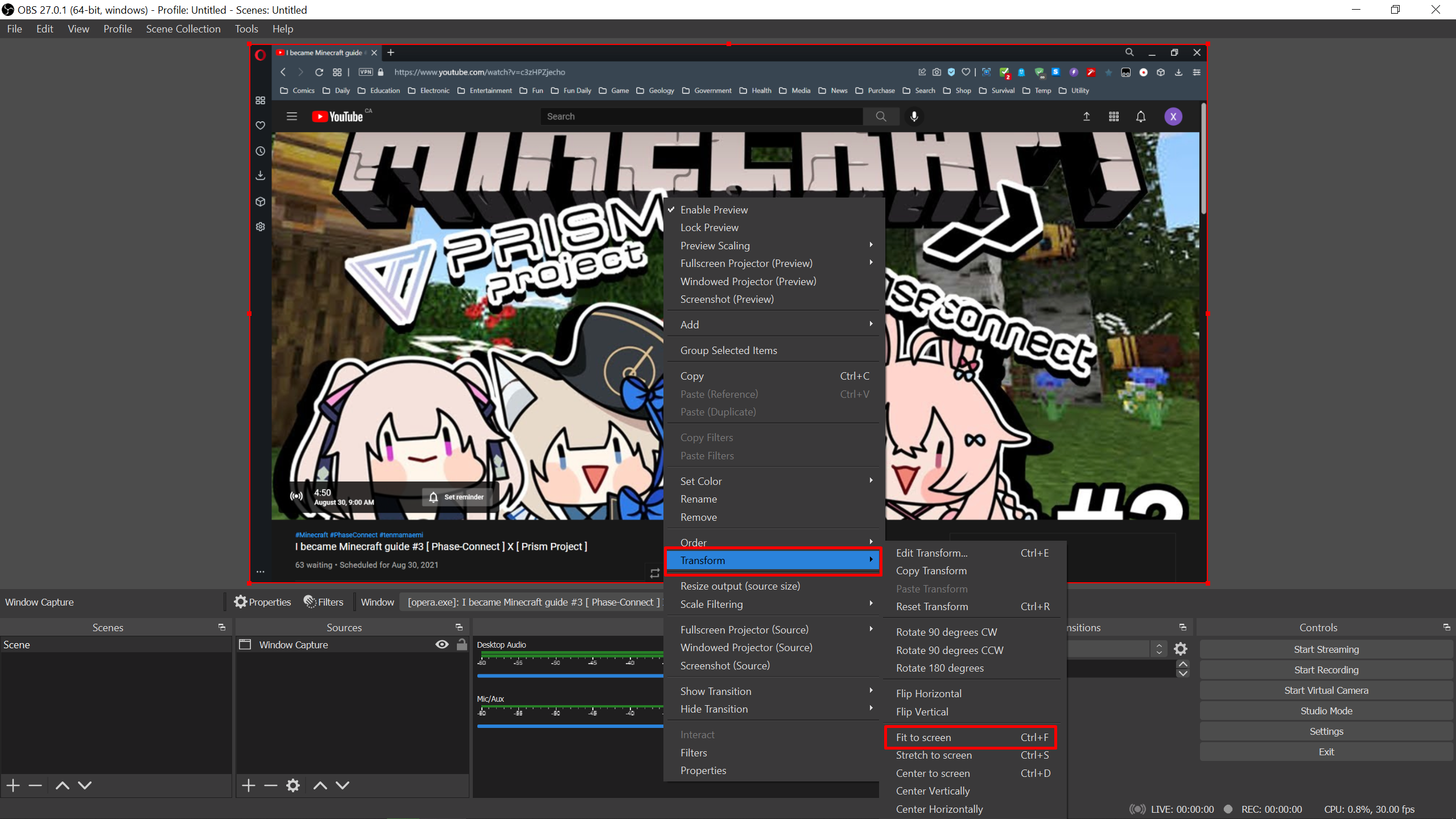The height and width of the screenshot is (819, 1456).
Task: Click the YouTube logo in captured browser
Action: 337,117
